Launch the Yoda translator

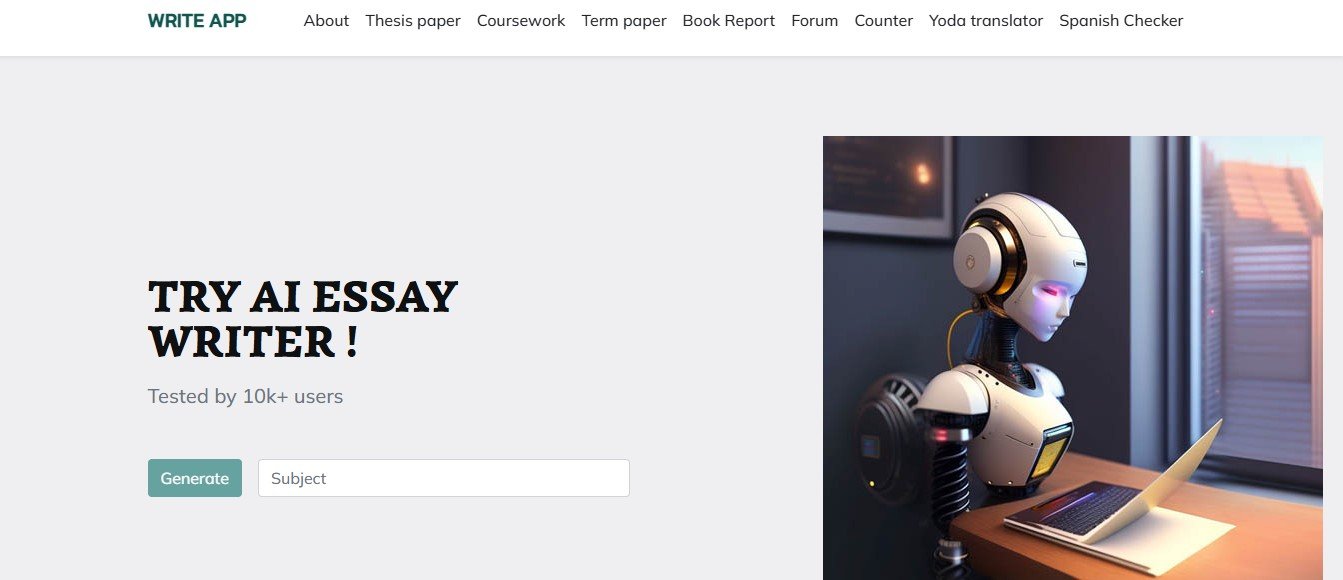[x=986, y=20]
